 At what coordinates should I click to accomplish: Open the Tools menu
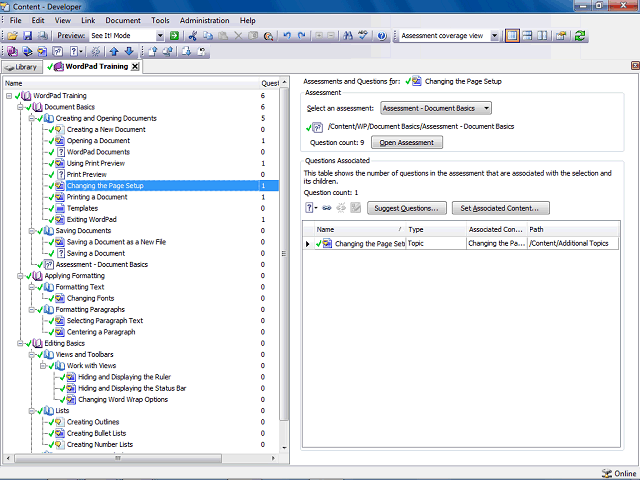[x=160, y=20]
